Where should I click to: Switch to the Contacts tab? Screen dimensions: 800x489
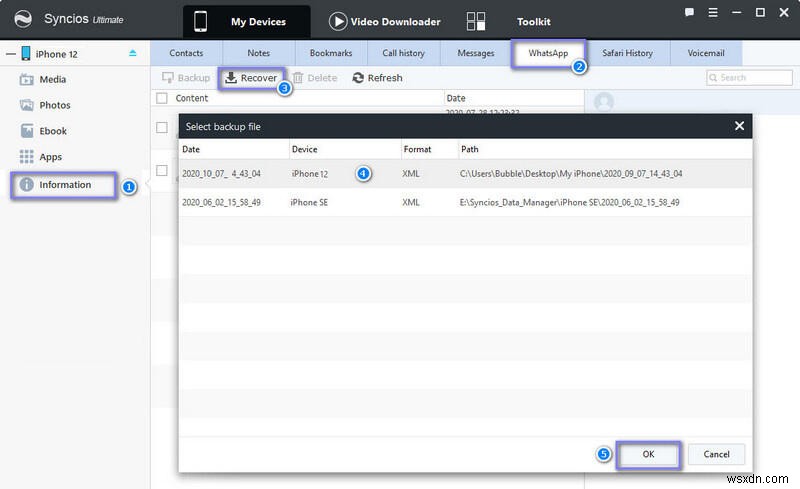[186, 53]
